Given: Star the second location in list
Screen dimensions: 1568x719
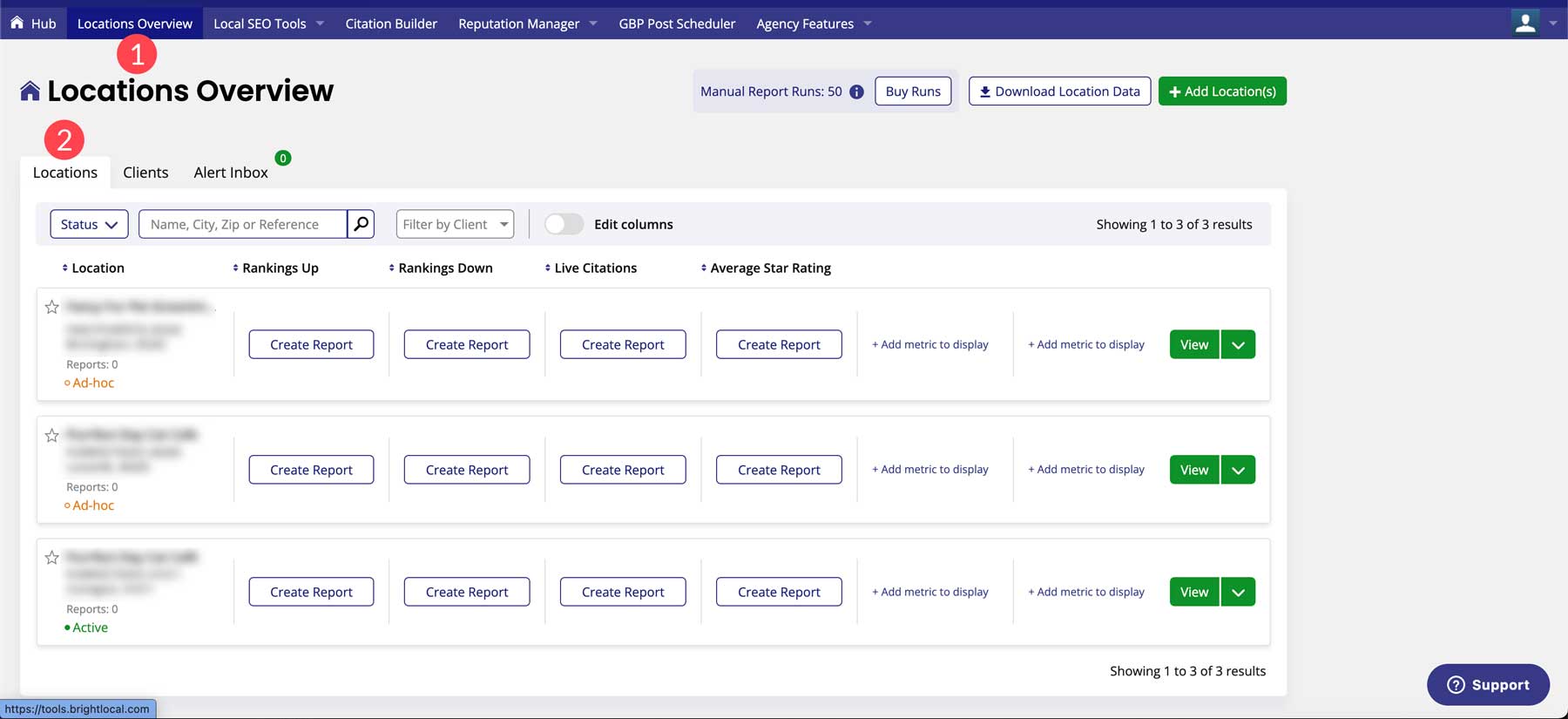Looking at the screenshot, I should [52, 435].
